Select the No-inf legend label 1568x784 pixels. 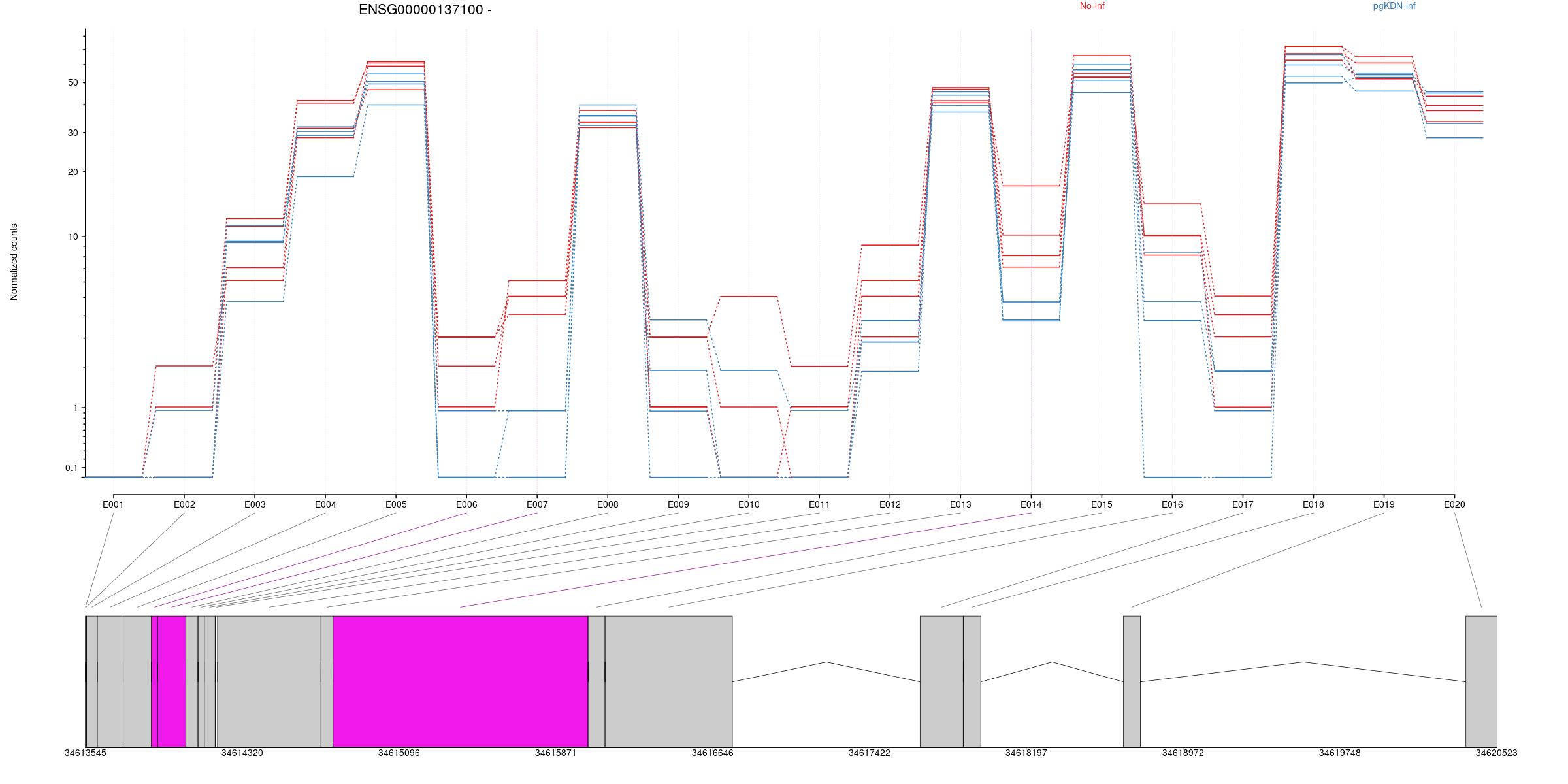1092,6
